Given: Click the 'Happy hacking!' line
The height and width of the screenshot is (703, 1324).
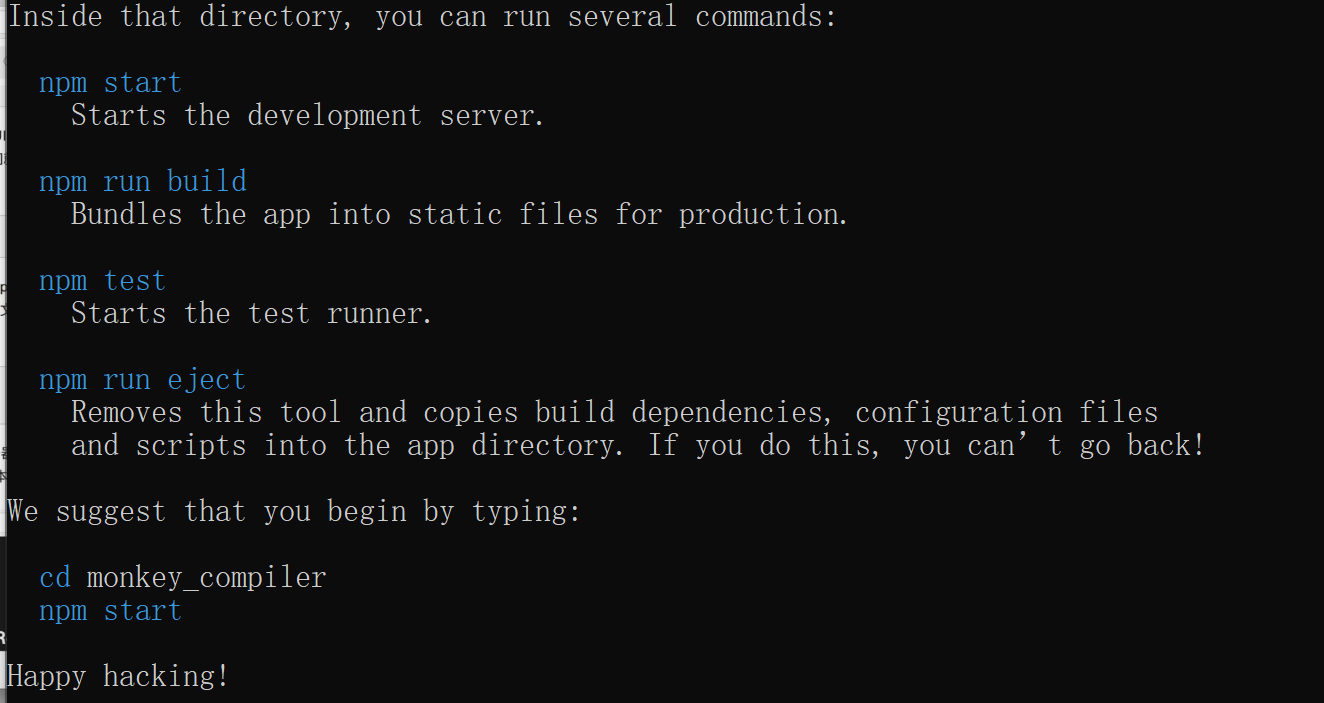Looking at the screenshot, I should [118, 677].
